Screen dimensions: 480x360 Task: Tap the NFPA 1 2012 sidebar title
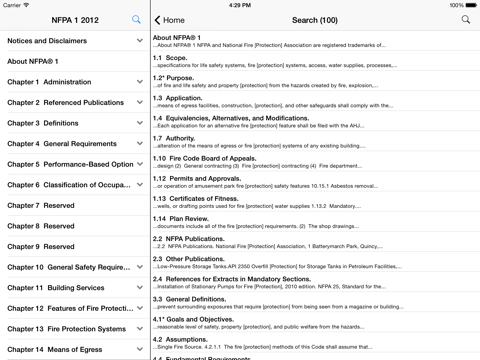point(75,20)
